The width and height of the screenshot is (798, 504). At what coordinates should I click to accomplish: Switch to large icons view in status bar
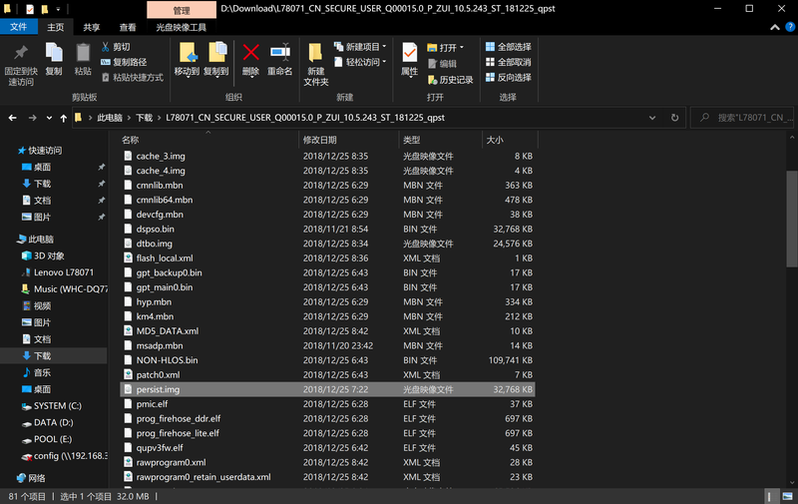click(x=787, y=496)
